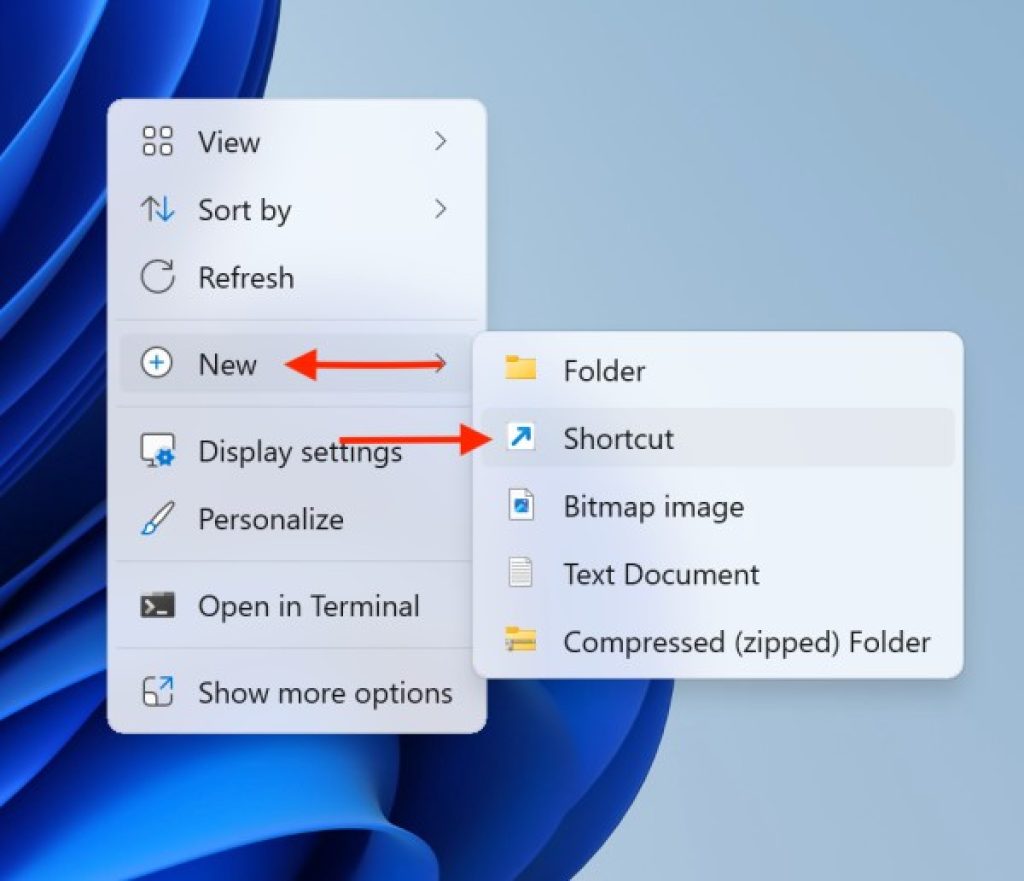The image size is (1024, 881).
Task: Click the Sort by arrows icon
Action: 155,210
